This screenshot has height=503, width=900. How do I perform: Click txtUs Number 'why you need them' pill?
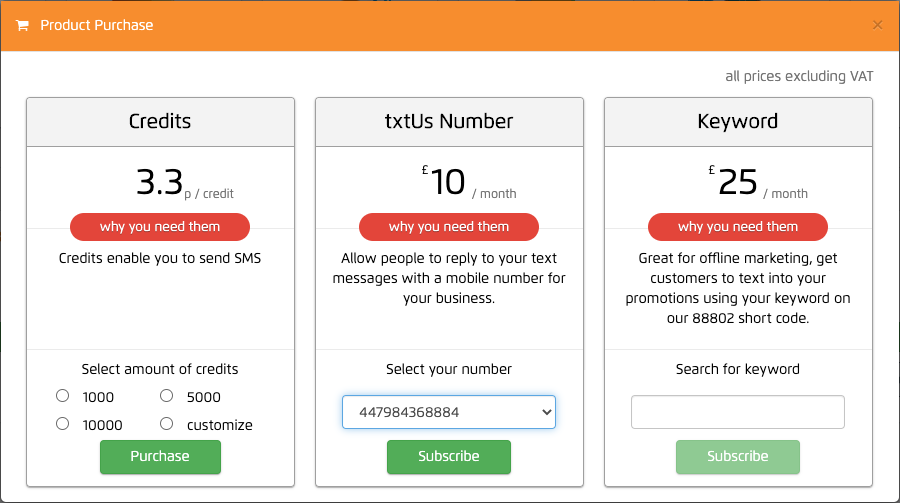[x=449, y=227]
